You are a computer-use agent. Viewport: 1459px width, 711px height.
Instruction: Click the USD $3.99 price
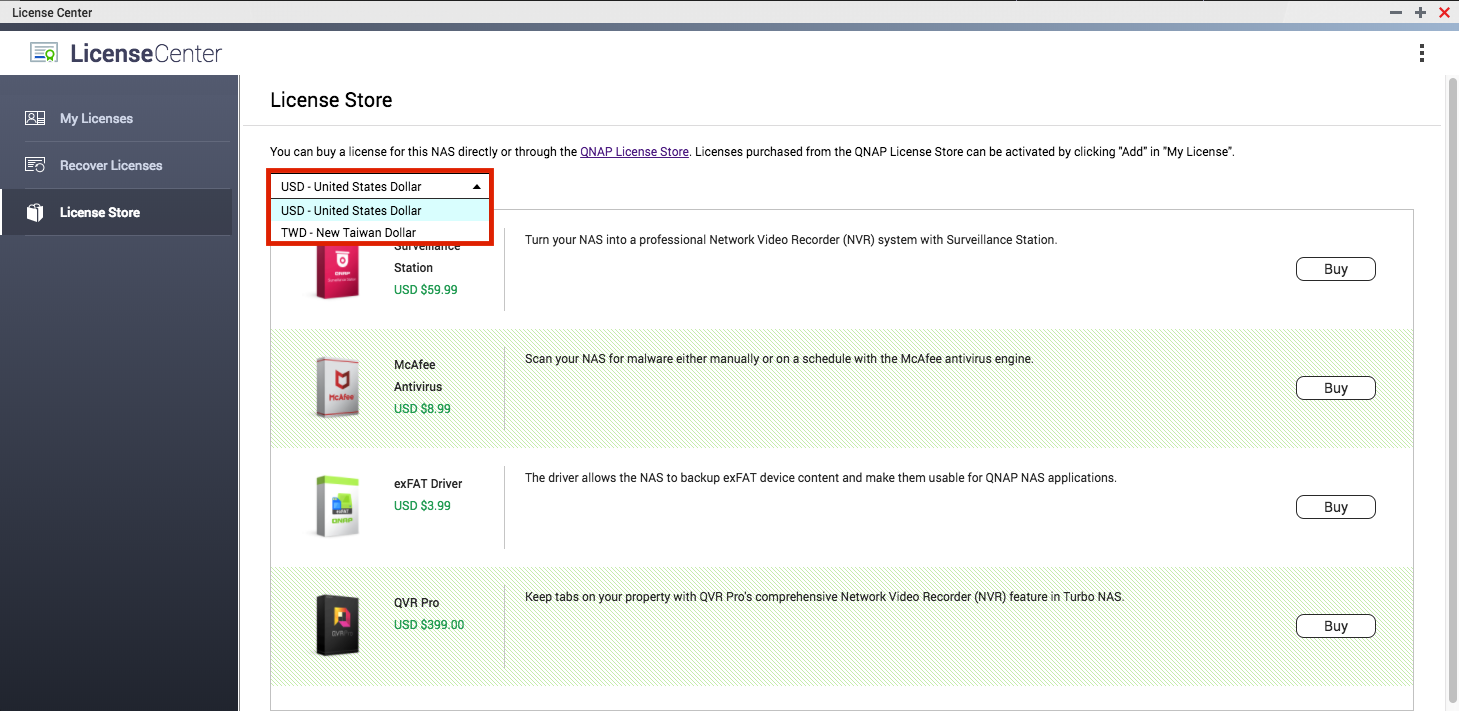point(422,506)
